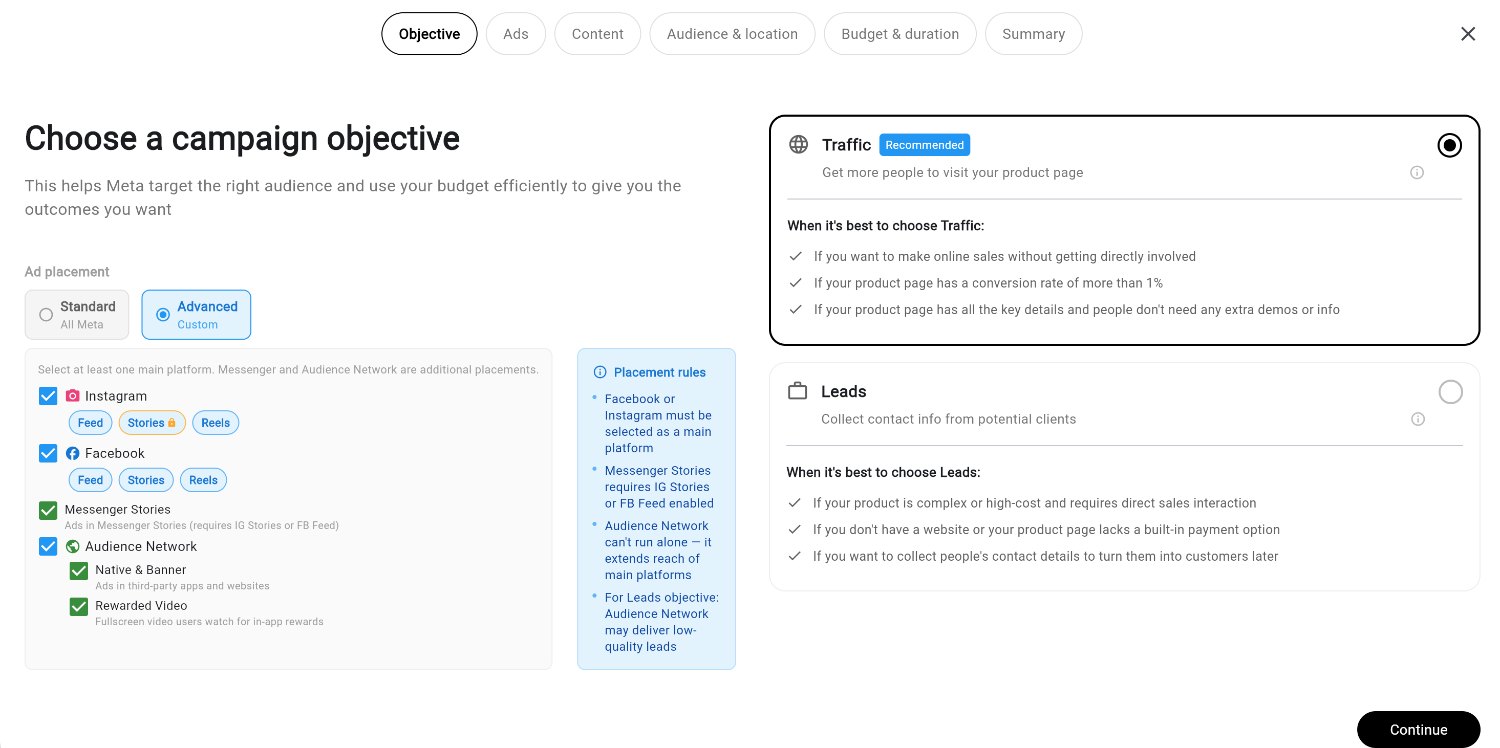This screenshot has width=1500, height=748.
Task: Click the 'collect people's contact details' bullet
Action: [1045, 556]
